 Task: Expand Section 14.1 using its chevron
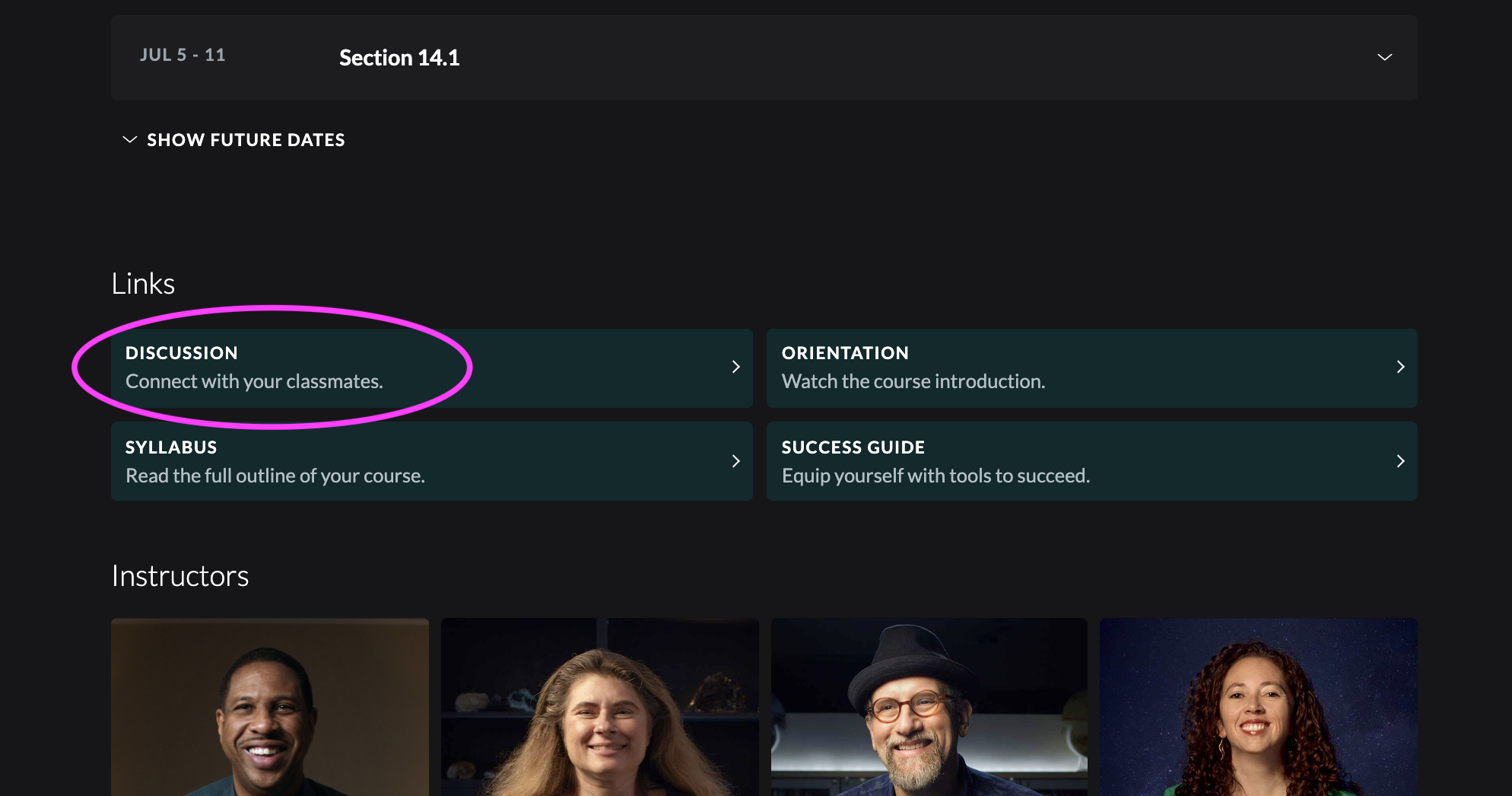tap(1384, 58)
